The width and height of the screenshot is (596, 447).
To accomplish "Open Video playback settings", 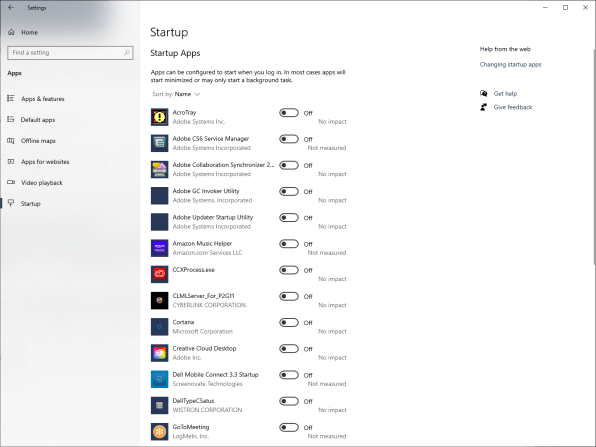I will point(41,183).
